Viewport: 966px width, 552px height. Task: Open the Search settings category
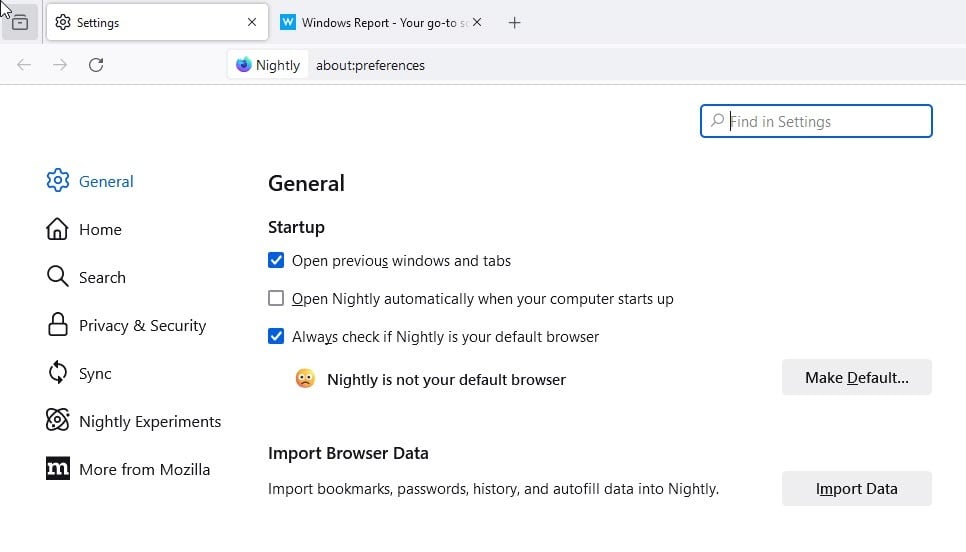[86, 277]
